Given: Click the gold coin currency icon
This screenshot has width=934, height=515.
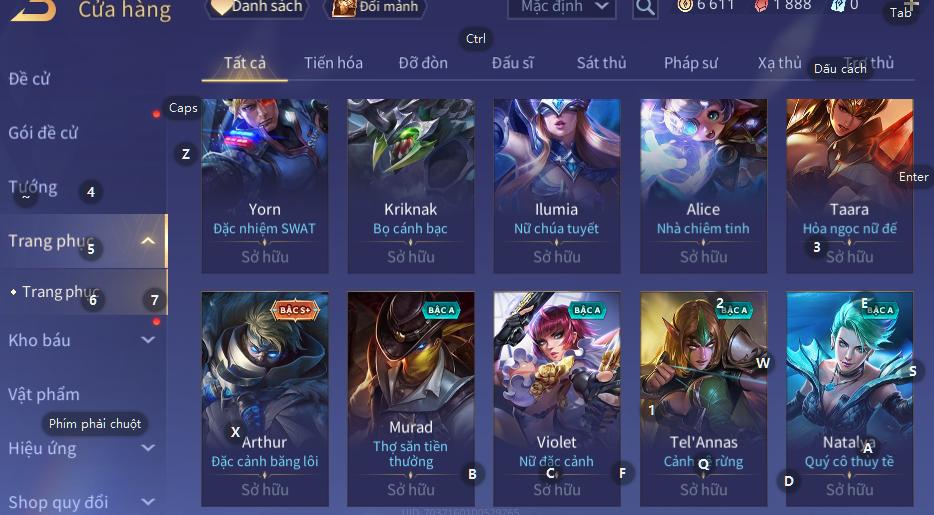Looking at the screenshot, I should 685,6.
